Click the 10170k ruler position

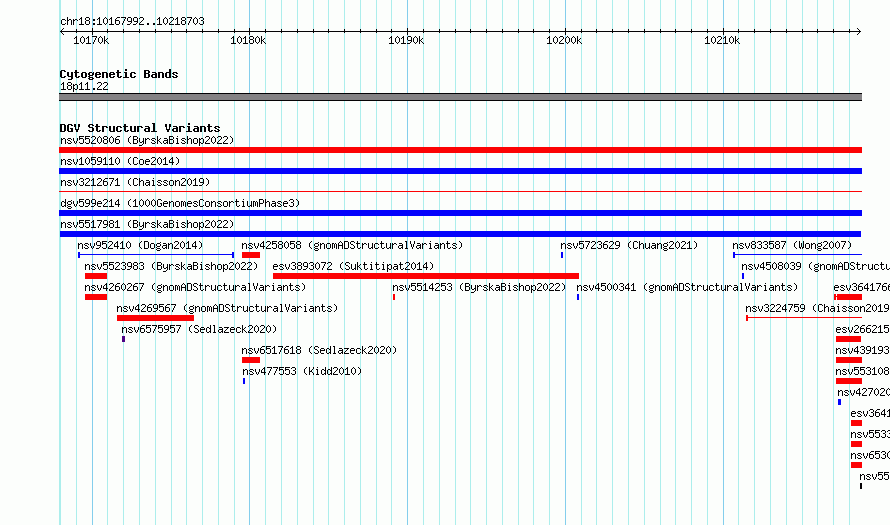[91, 40]
